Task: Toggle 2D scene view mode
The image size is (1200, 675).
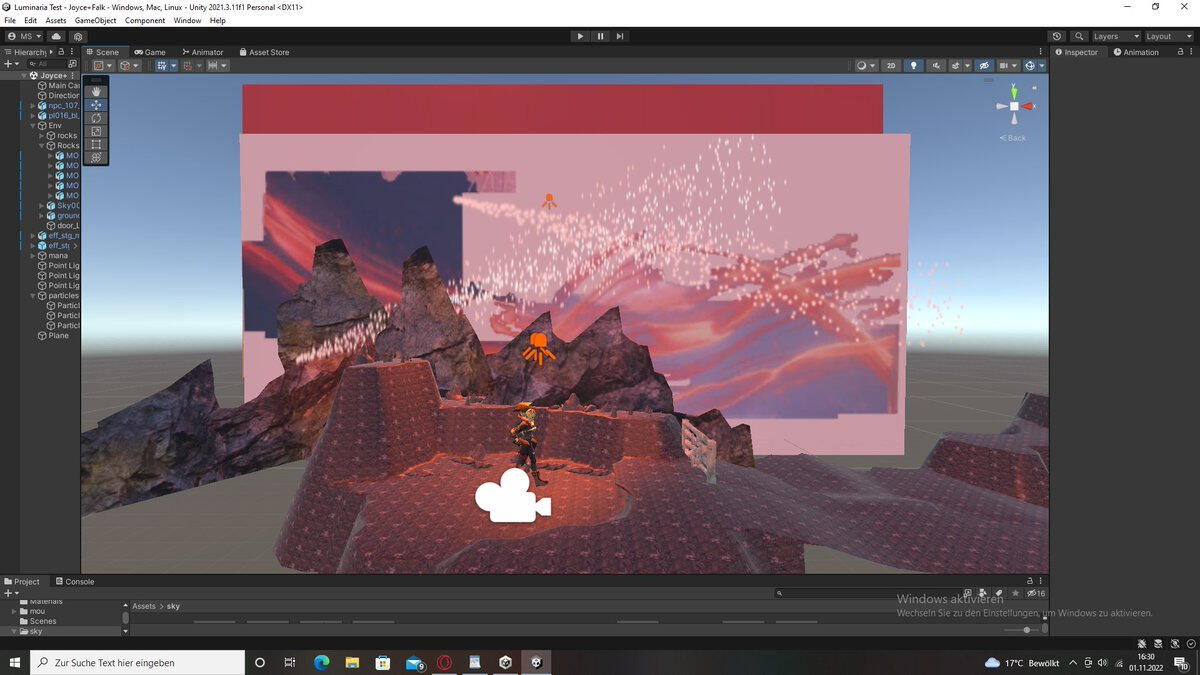Action: click(x=891, y=66)
